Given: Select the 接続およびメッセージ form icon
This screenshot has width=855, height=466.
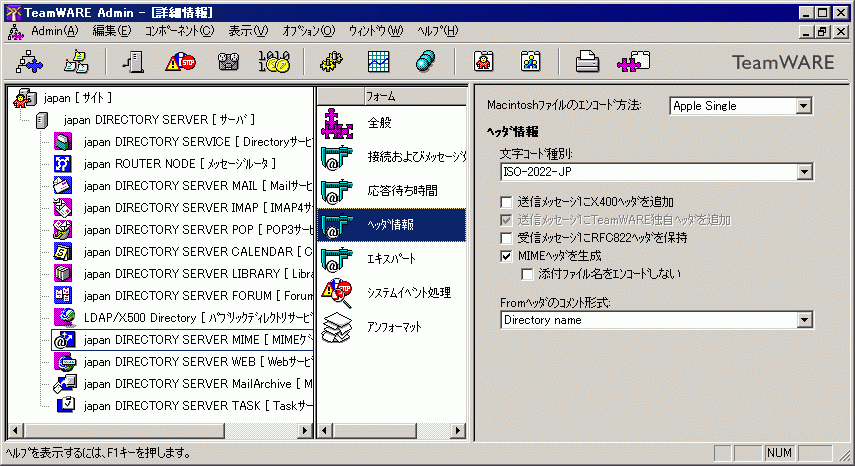Looking at the screenshot, I should [336, 158].
